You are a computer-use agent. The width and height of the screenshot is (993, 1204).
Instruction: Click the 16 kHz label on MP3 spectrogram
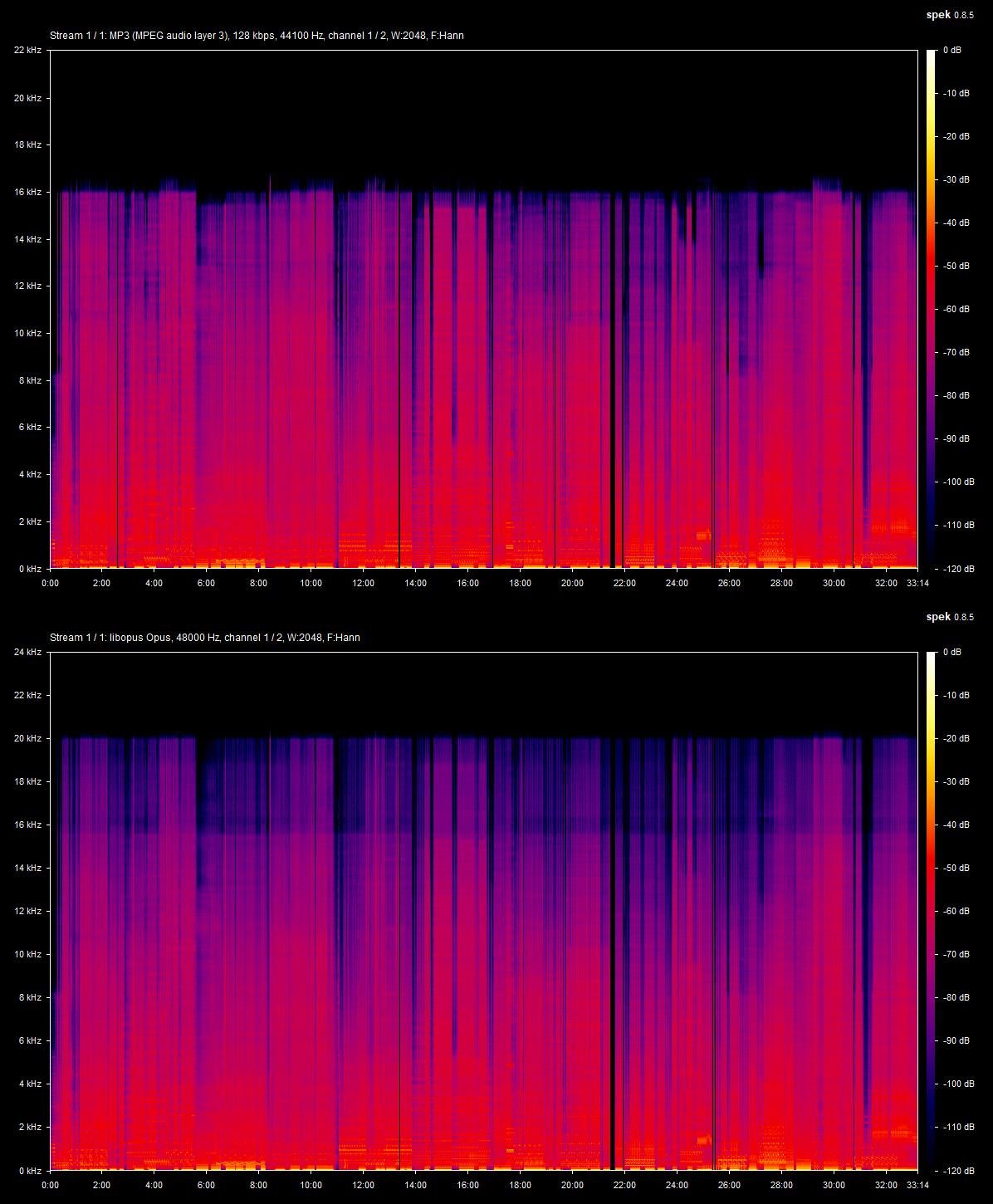click(28, 192)
